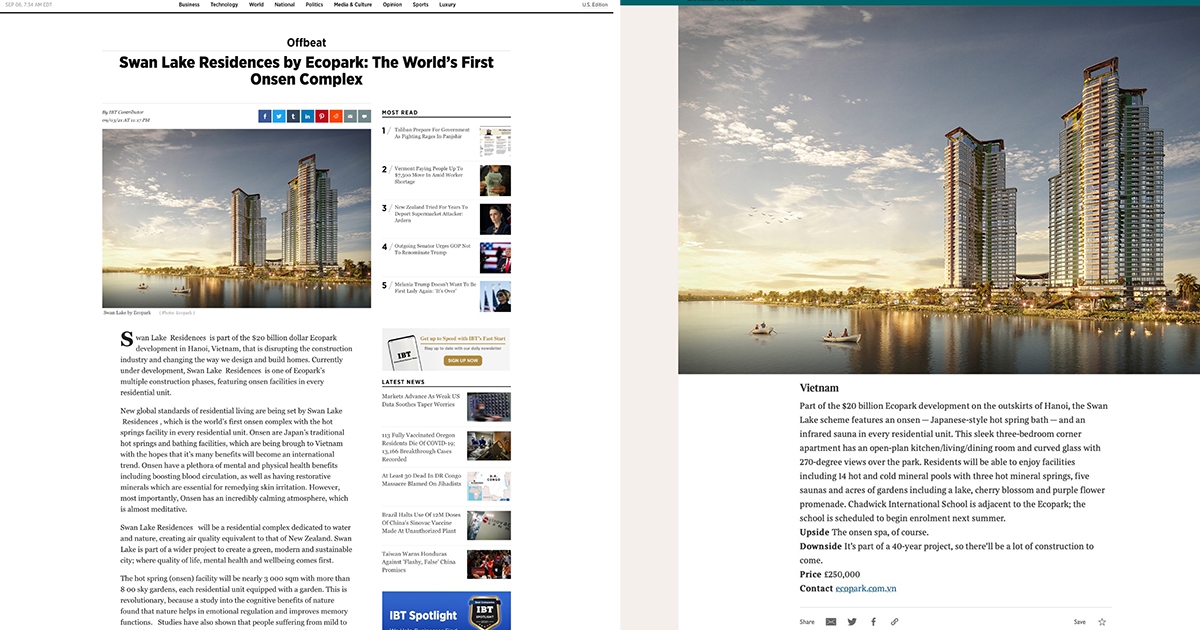1200x630 pixels.
Task: Select the Luxury nav item
Action: [447, 5]
